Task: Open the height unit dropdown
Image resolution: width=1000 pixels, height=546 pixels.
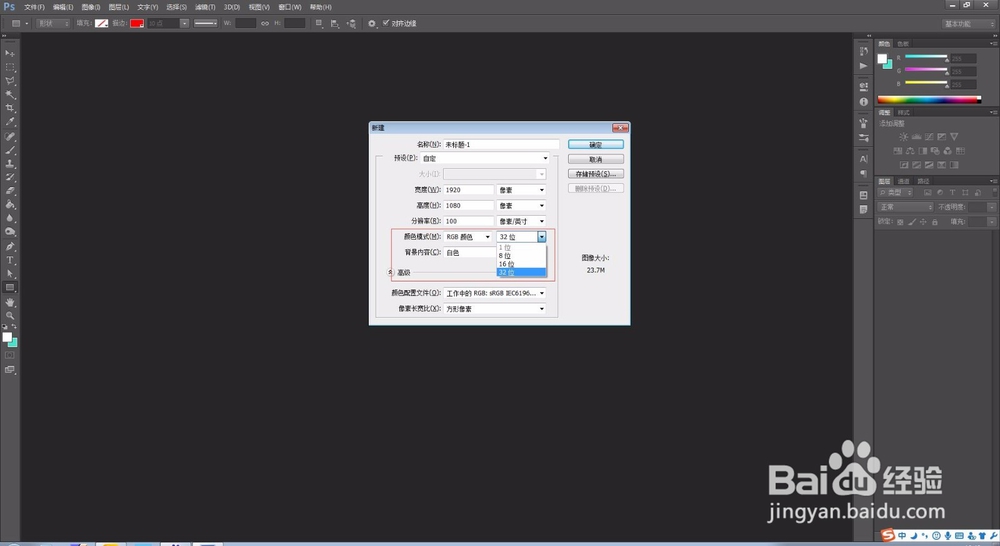Action: (x=522, y=205)
